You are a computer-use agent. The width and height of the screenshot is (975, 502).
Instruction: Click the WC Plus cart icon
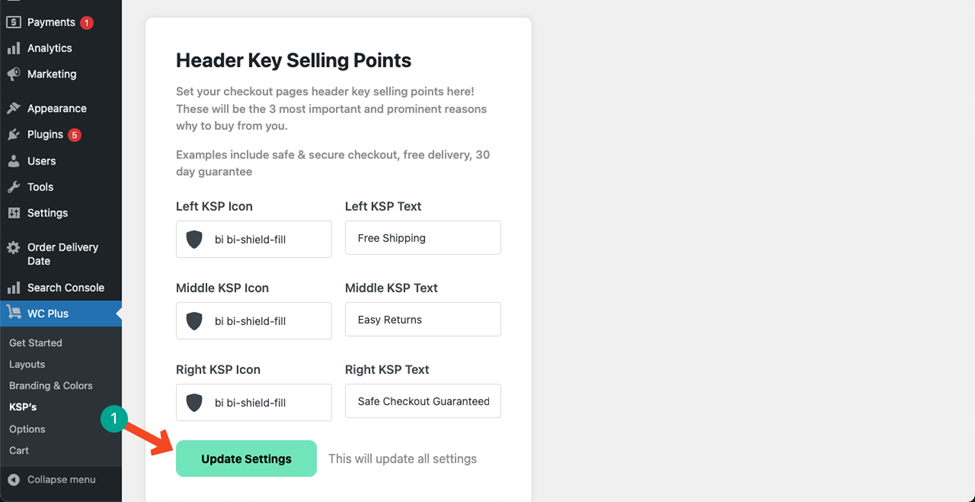click(14, 313)
